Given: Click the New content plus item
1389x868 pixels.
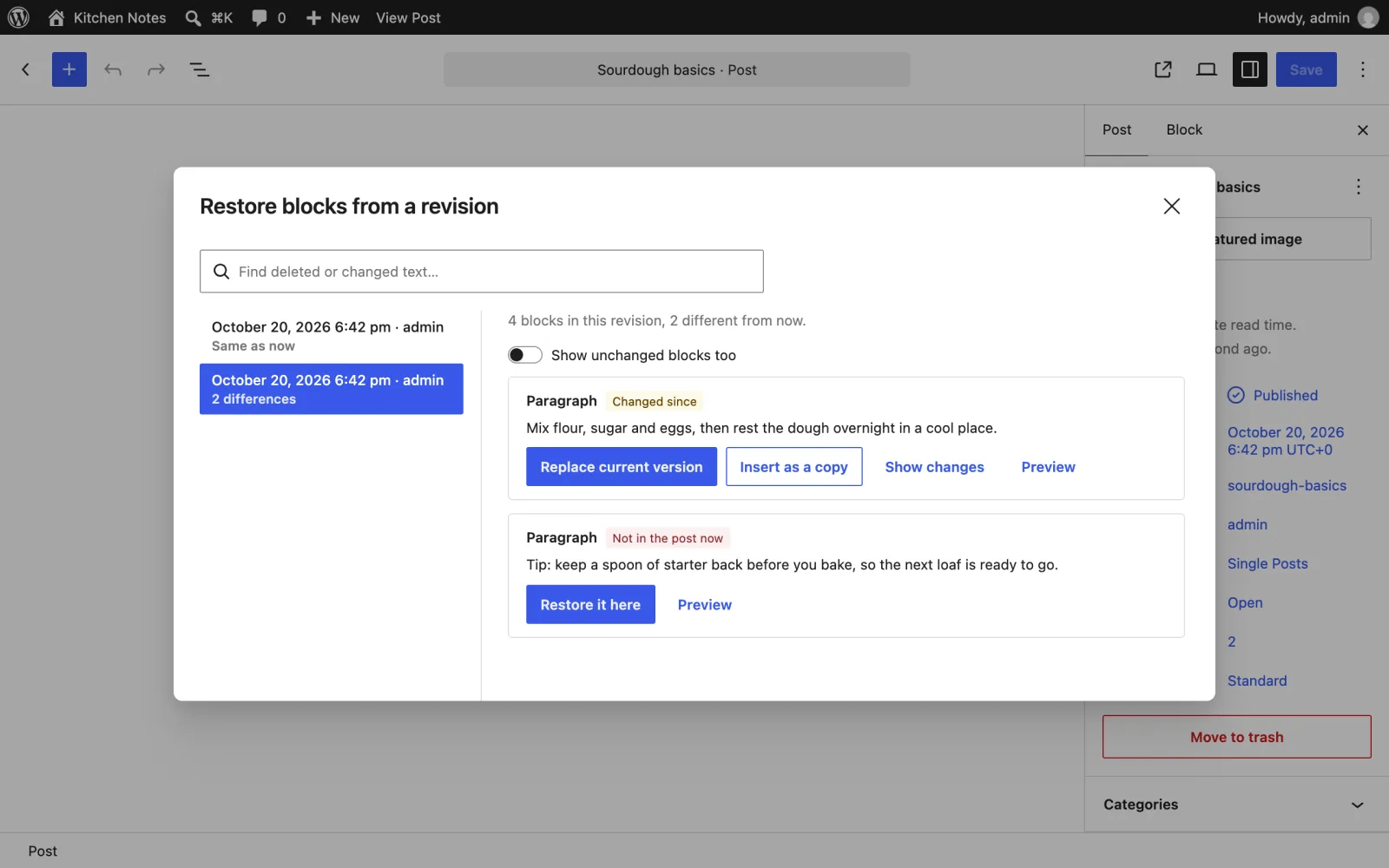Looking at the screenshot, I should tap(332, 17).
